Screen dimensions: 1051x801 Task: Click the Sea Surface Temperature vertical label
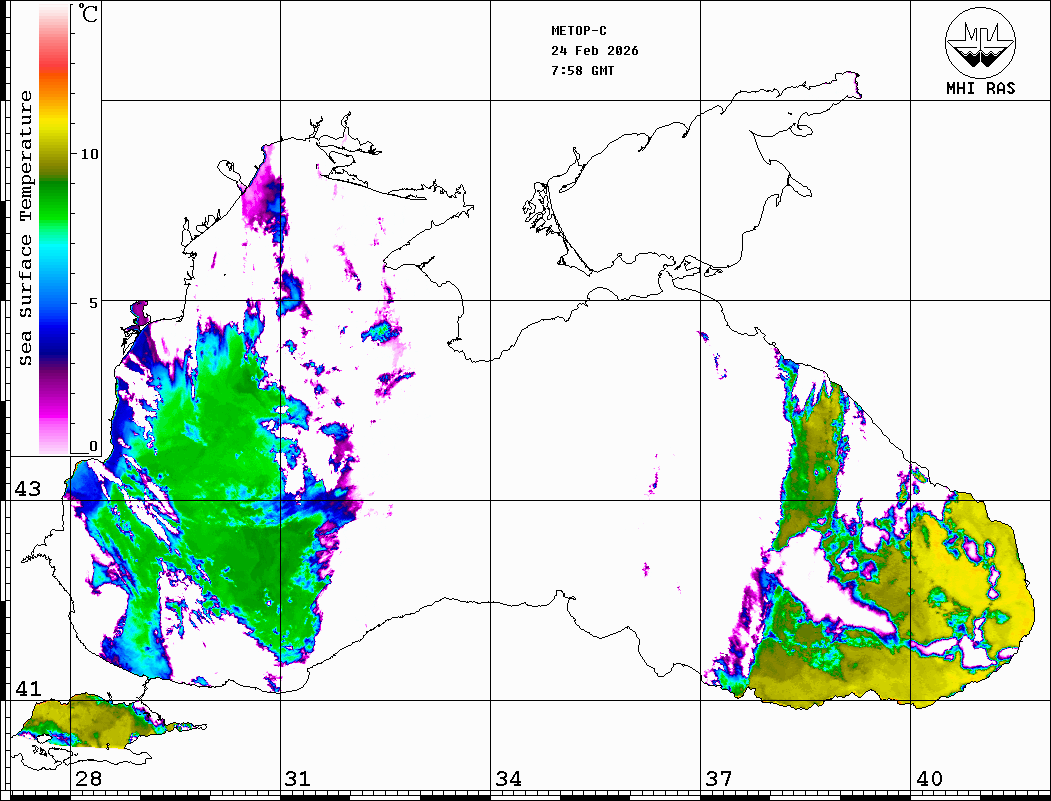click(x=26, y=228)
